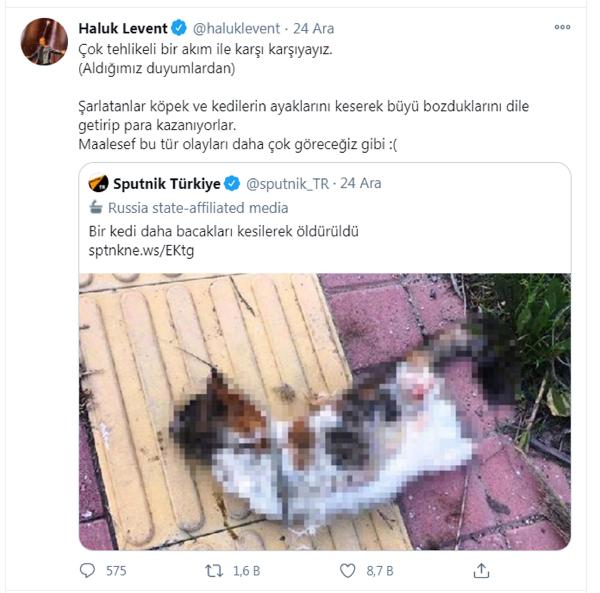Open the blurred cat photo
This screenshot has height=593, width=600.
[325, 412]
